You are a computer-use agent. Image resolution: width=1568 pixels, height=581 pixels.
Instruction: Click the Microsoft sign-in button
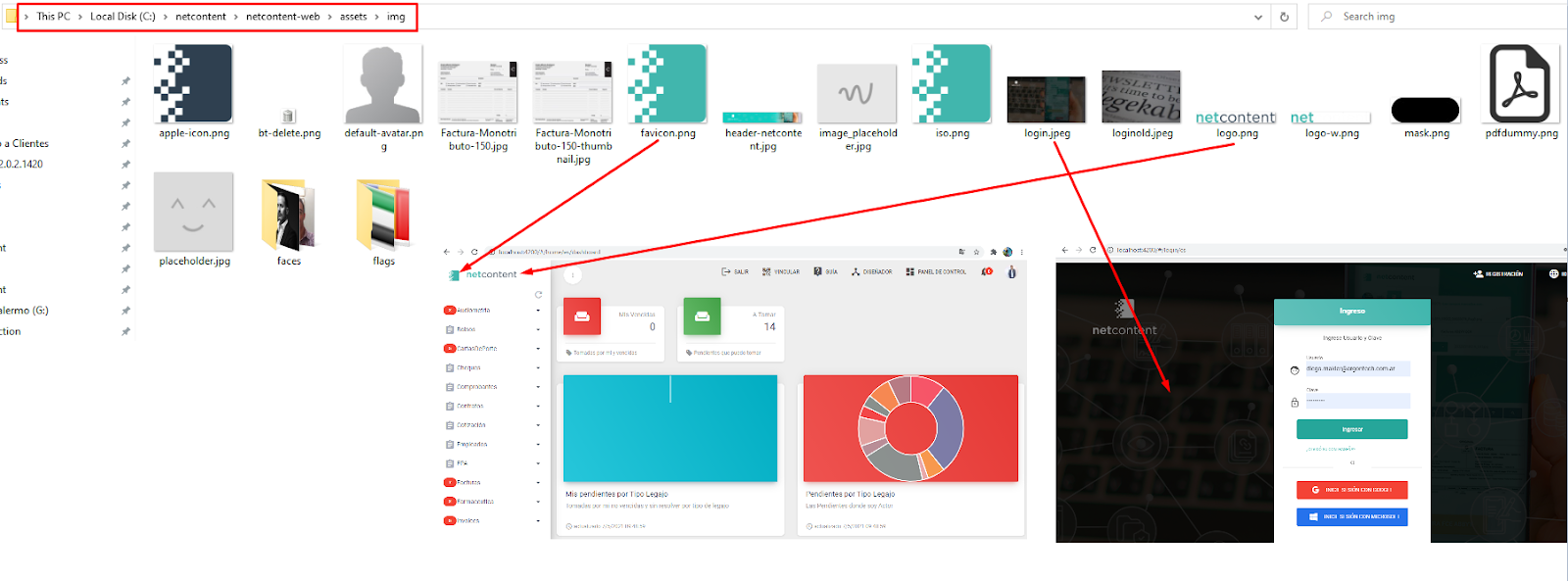[1351, 516]
